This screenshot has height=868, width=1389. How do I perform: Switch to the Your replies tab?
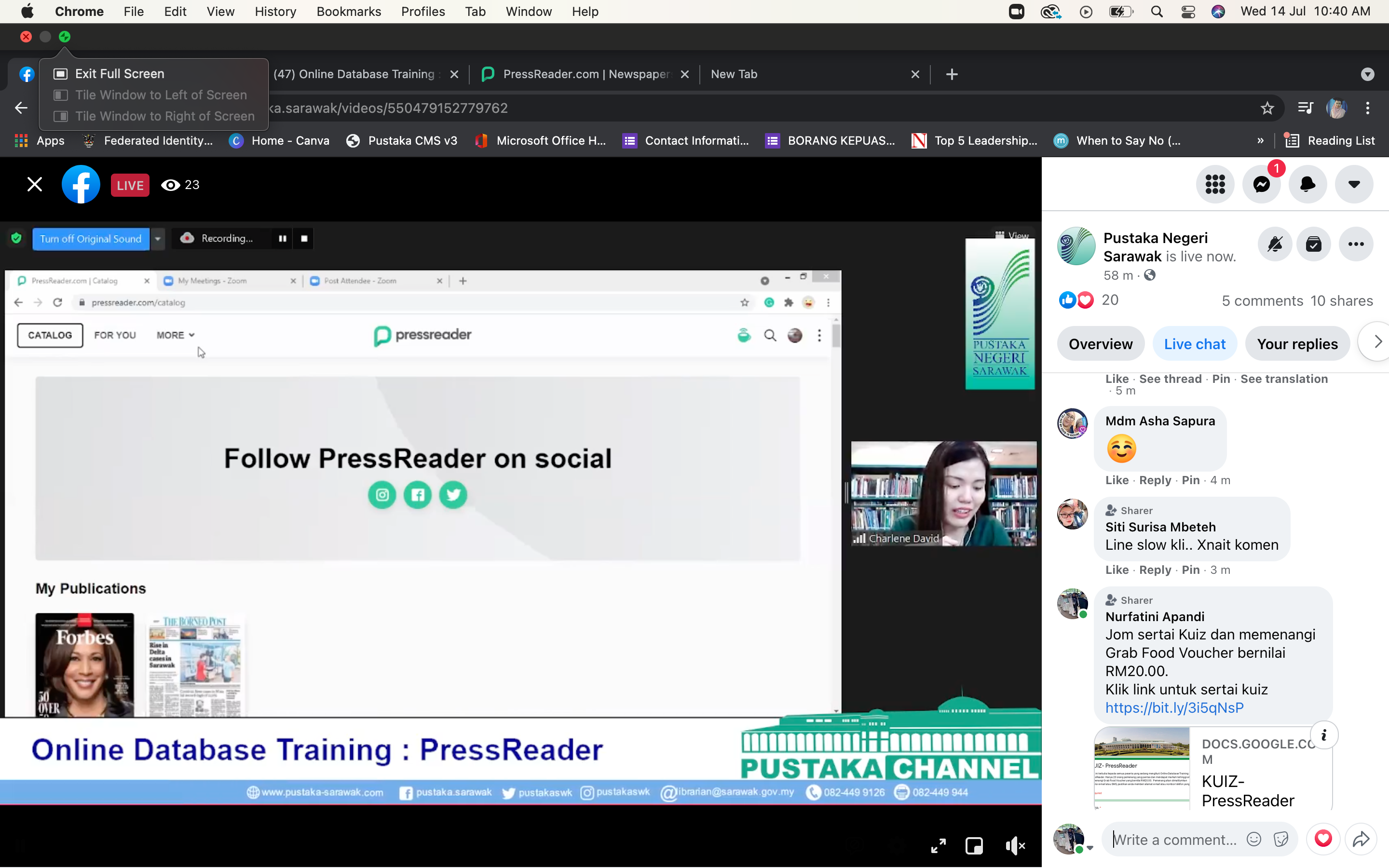(1297, 344)
